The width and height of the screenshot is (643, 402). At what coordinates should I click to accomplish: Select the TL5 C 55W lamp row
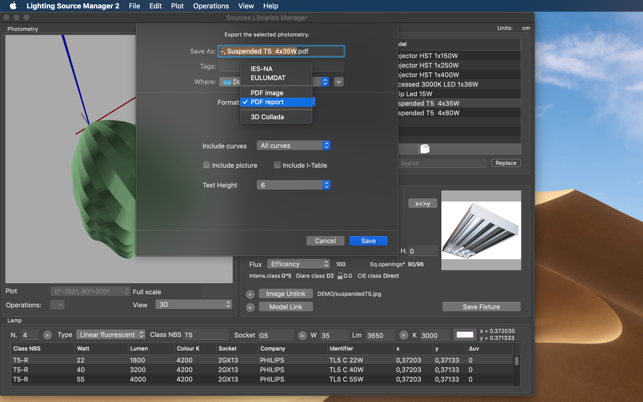pos(262,379)
